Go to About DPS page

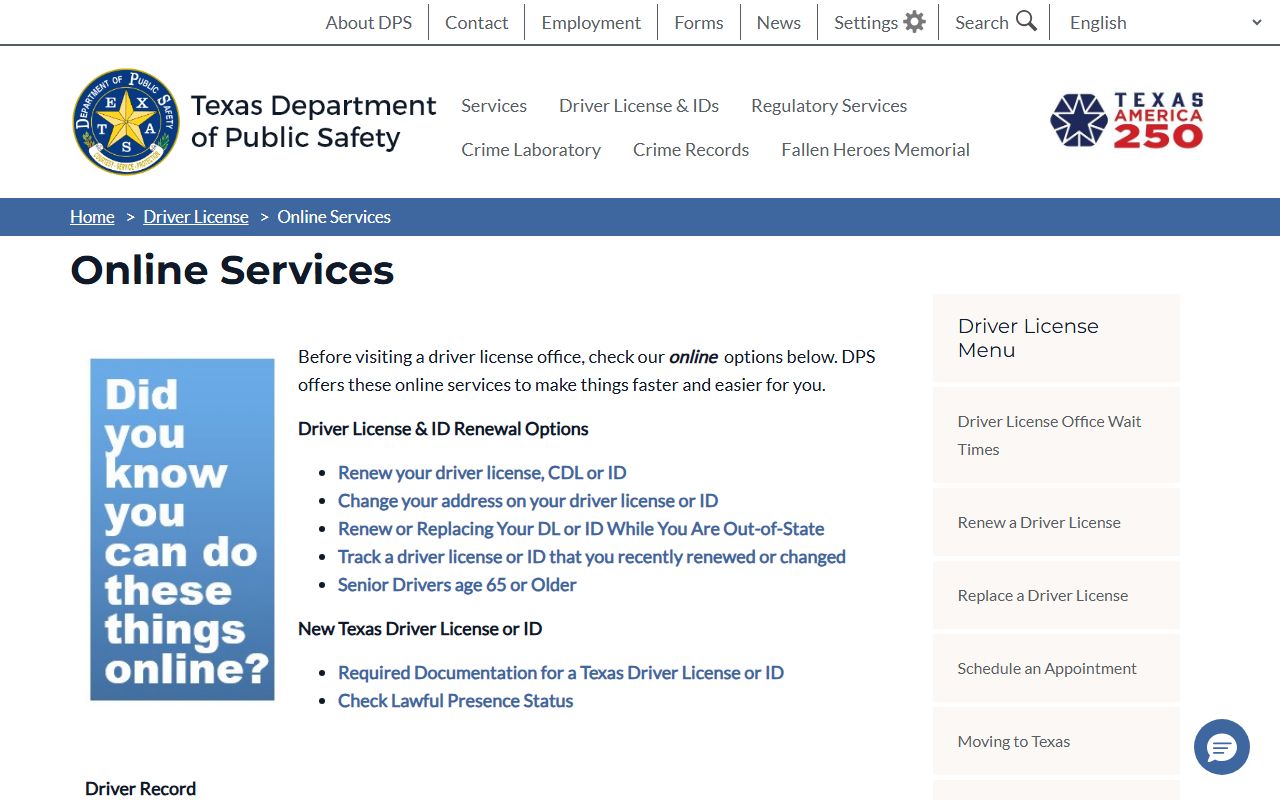point(369,22)
